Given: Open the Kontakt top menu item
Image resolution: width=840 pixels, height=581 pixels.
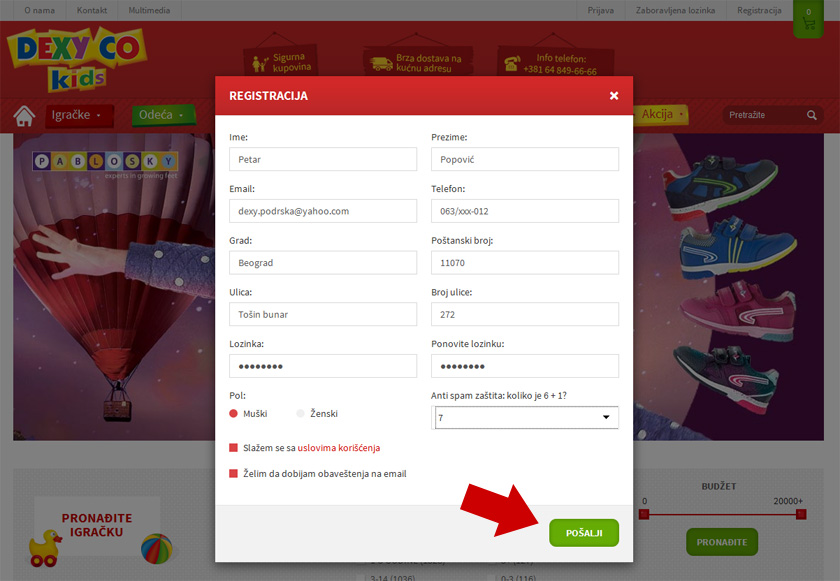Looking at the screenshot, I should pos(92,10).
